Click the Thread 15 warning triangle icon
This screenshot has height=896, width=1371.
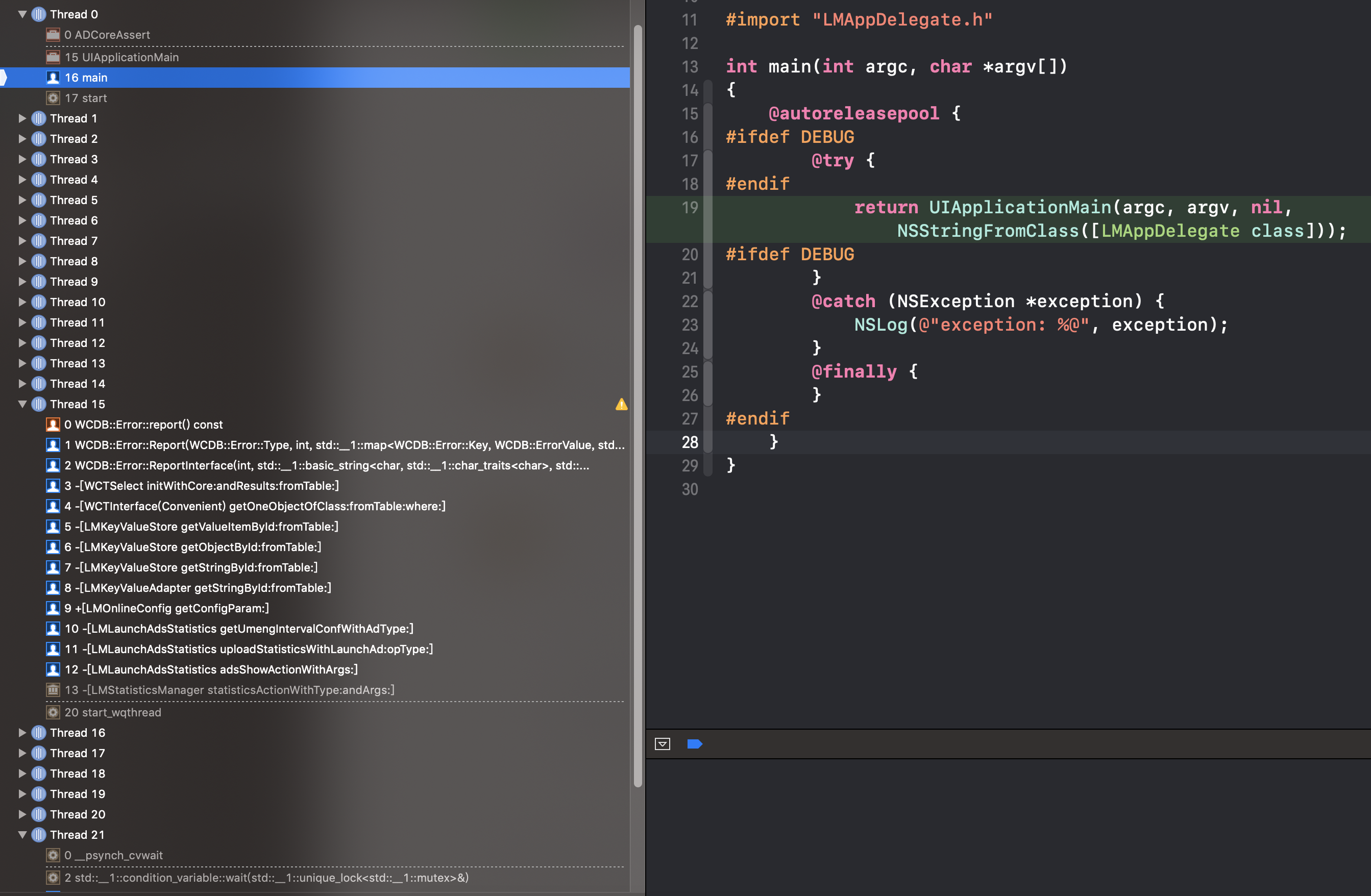(x=621, y=404)
